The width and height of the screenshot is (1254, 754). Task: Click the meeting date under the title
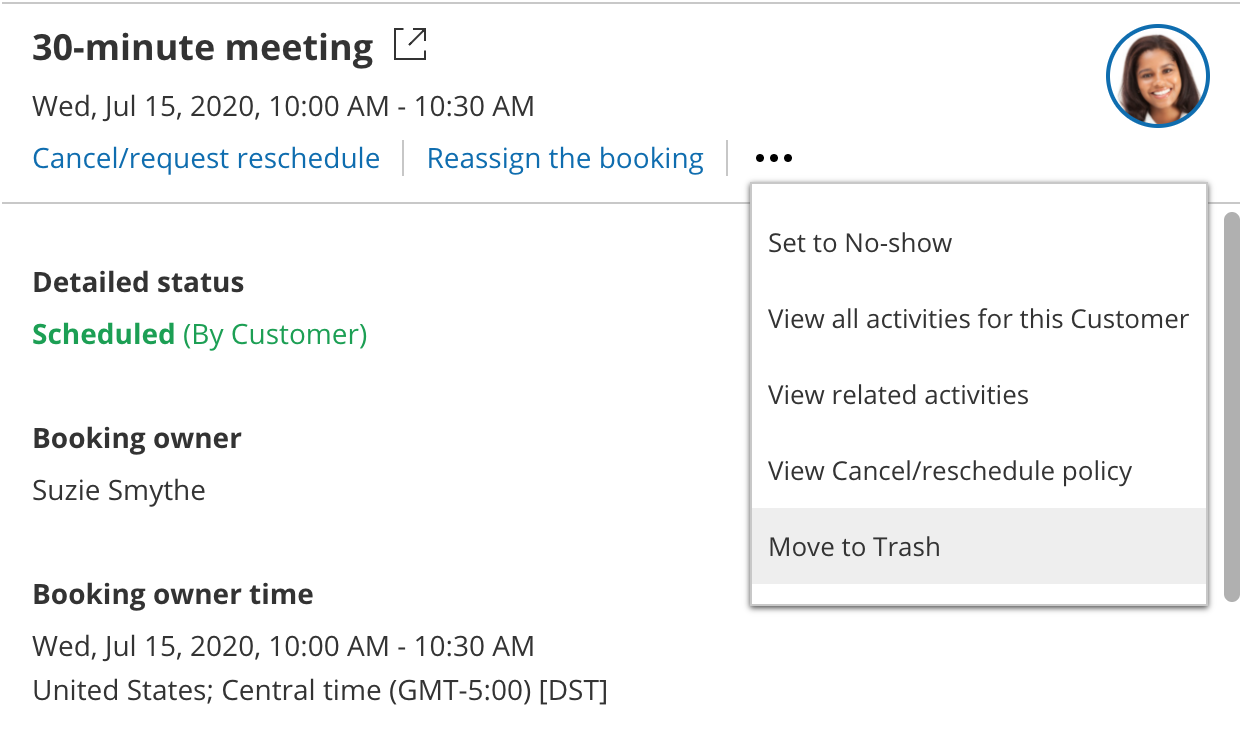click(283, 106)
